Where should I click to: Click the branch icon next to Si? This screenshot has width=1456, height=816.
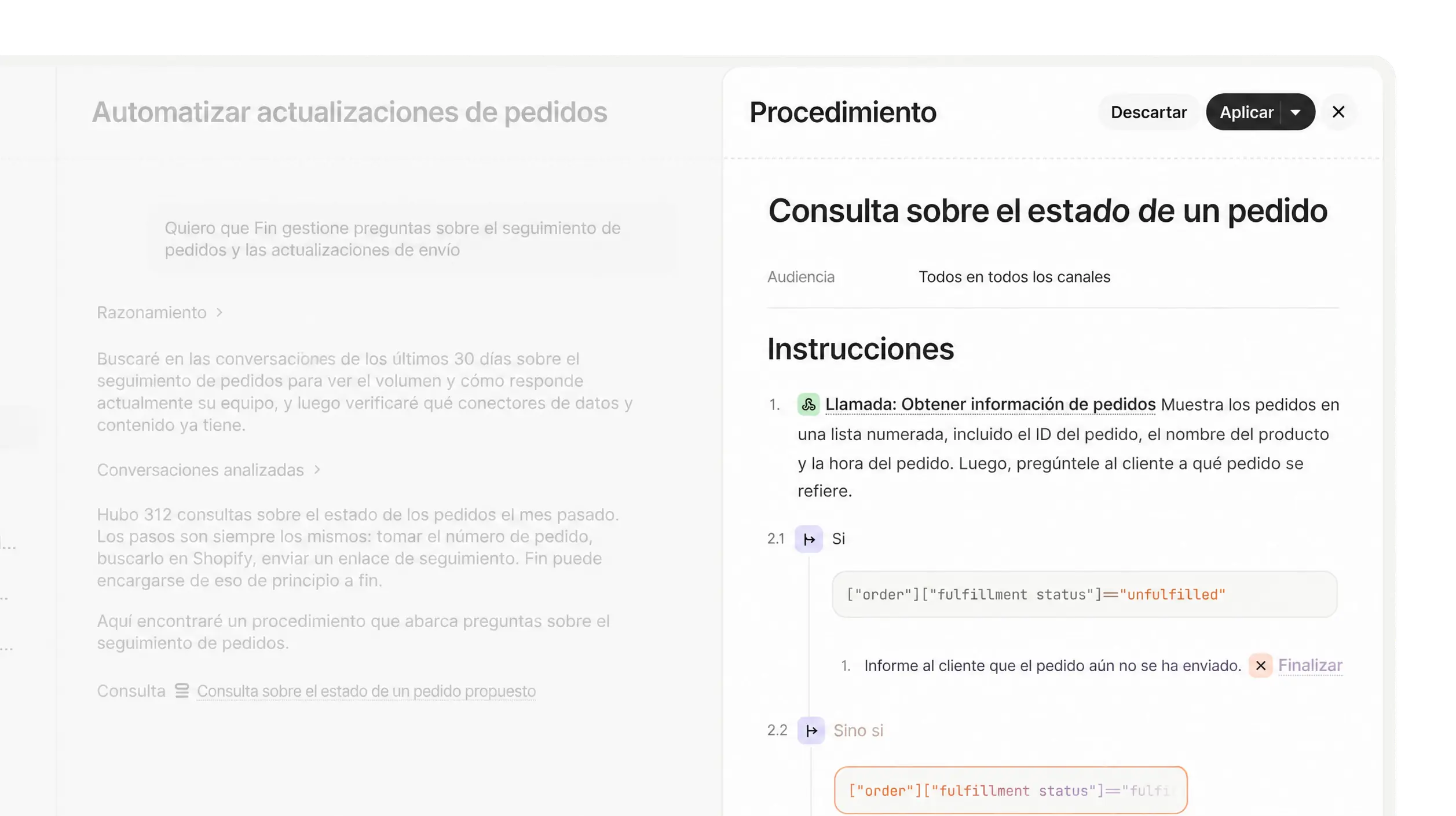pyautogui.click(x=809, y=539)
